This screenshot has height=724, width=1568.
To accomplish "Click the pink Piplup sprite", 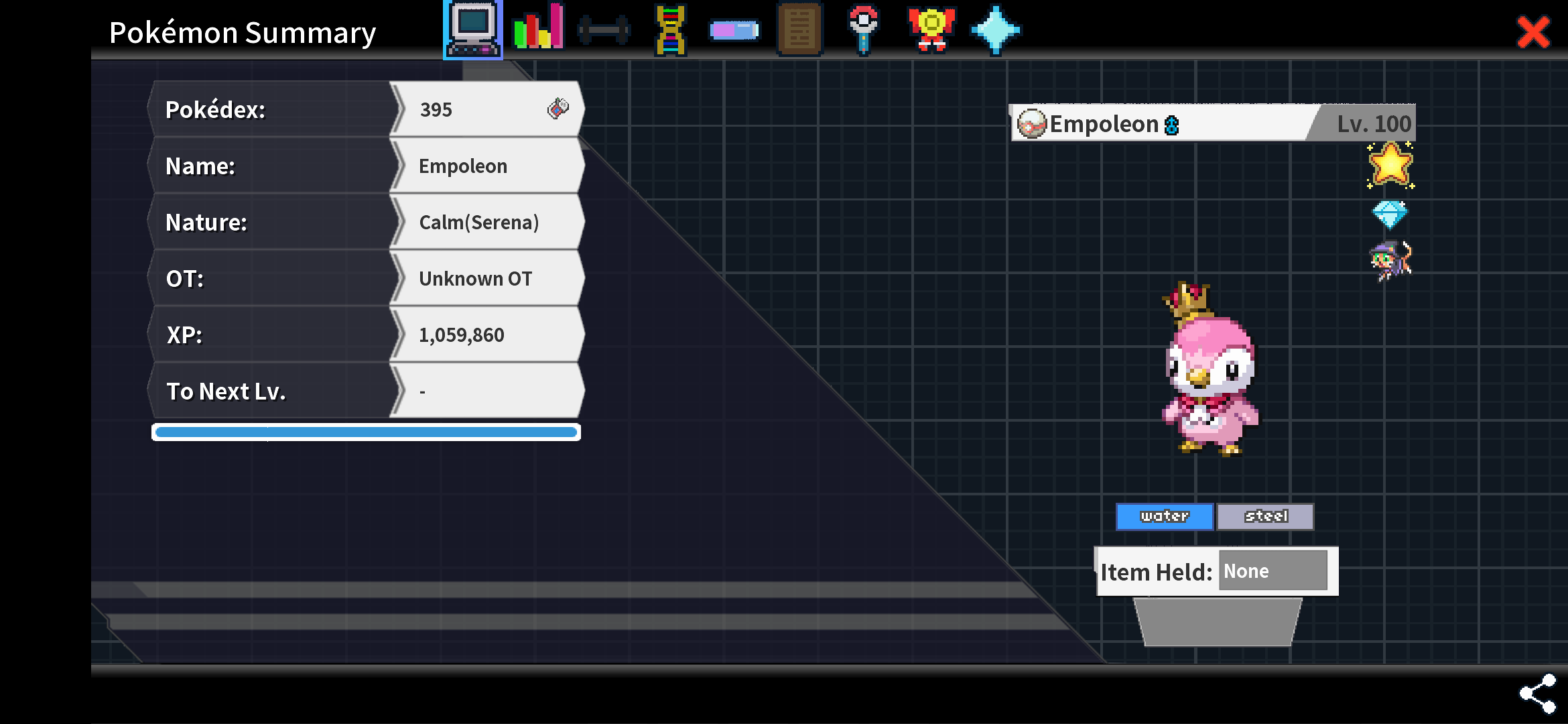I will tap(1210, 369).
